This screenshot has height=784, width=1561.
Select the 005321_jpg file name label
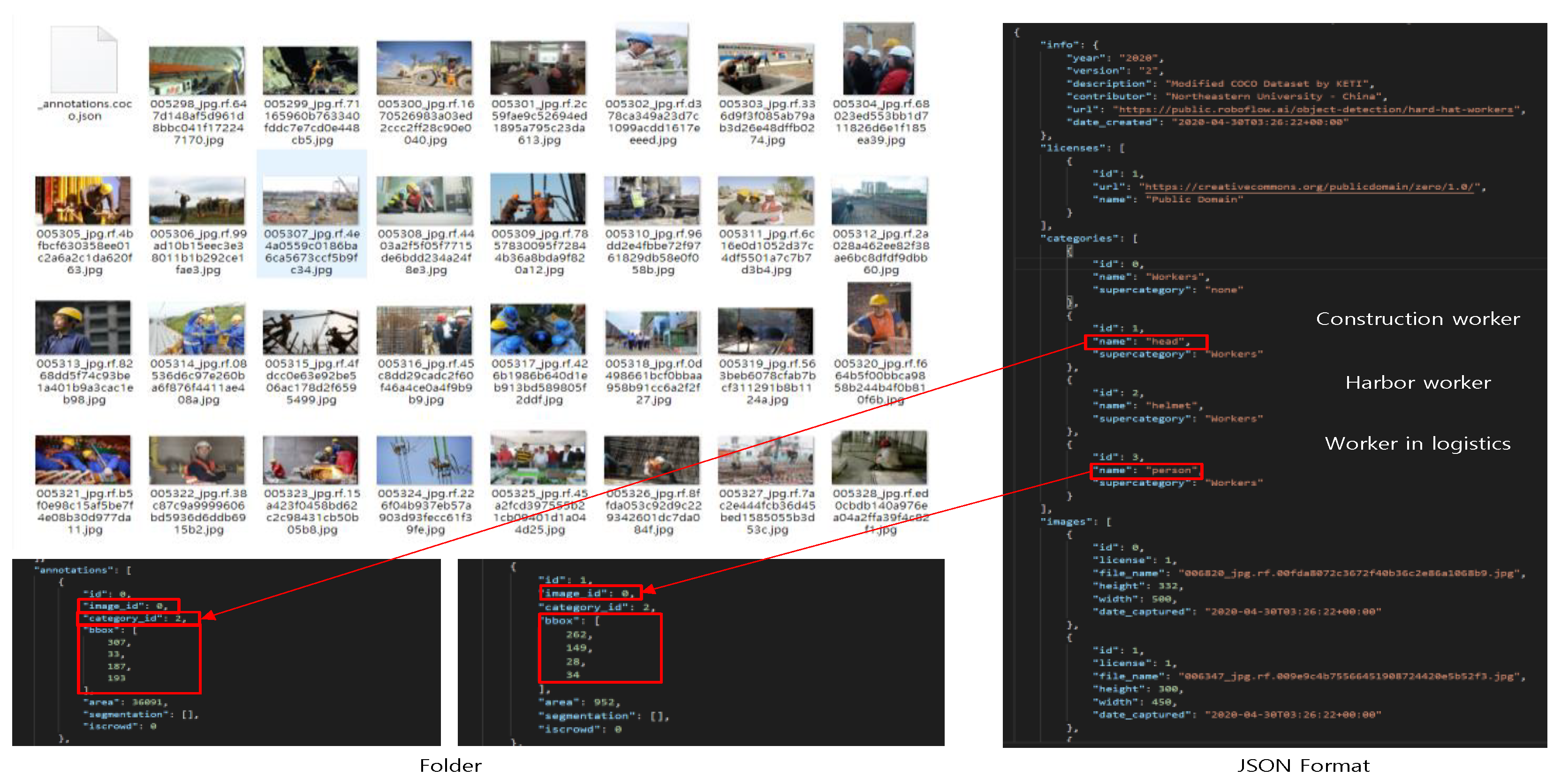coord(84,512)
